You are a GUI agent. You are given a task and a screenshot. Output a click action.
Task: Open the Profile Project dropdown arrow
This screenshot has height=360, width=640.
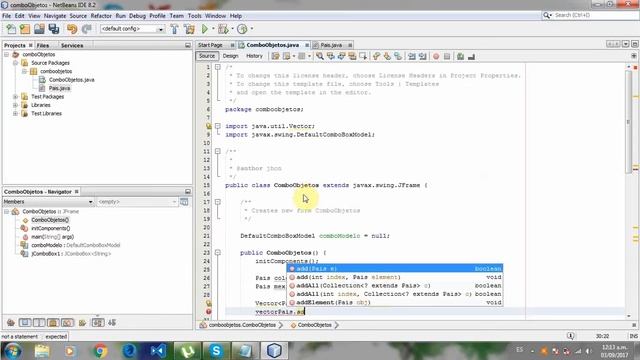tap(252, 29)
